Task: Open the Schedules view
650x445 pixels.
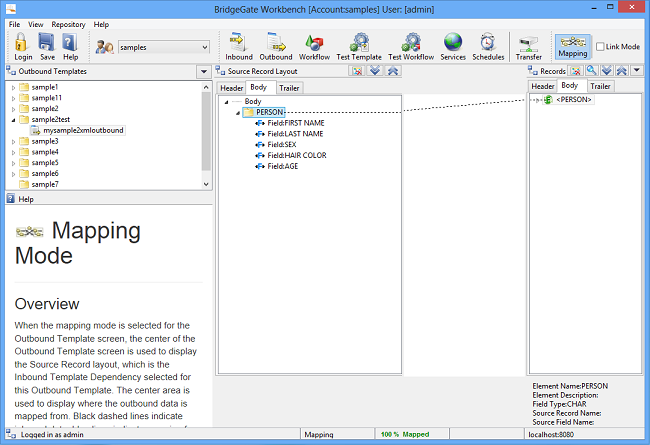Action: click(488, 46)
